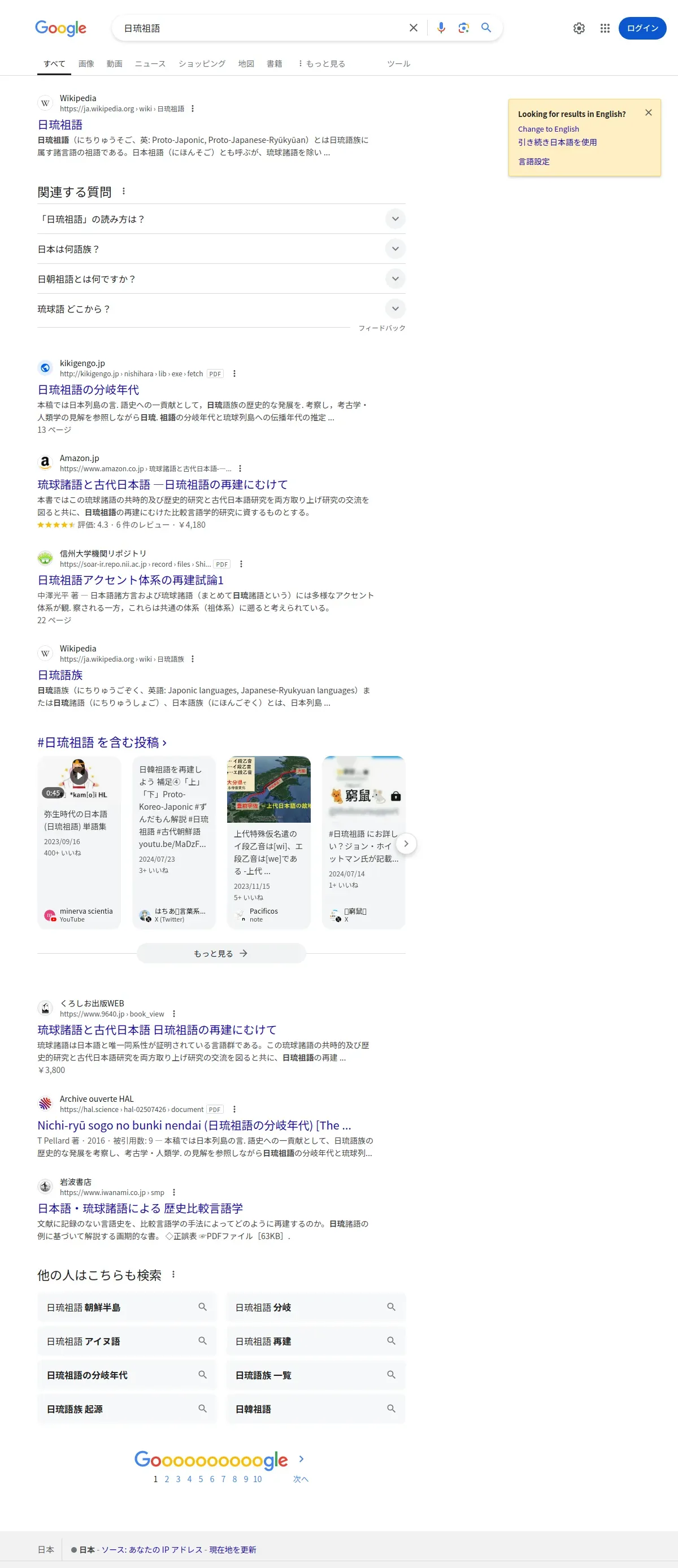Switch to the 動画 tab
678x1568 pixels.
tap(115, 63)
